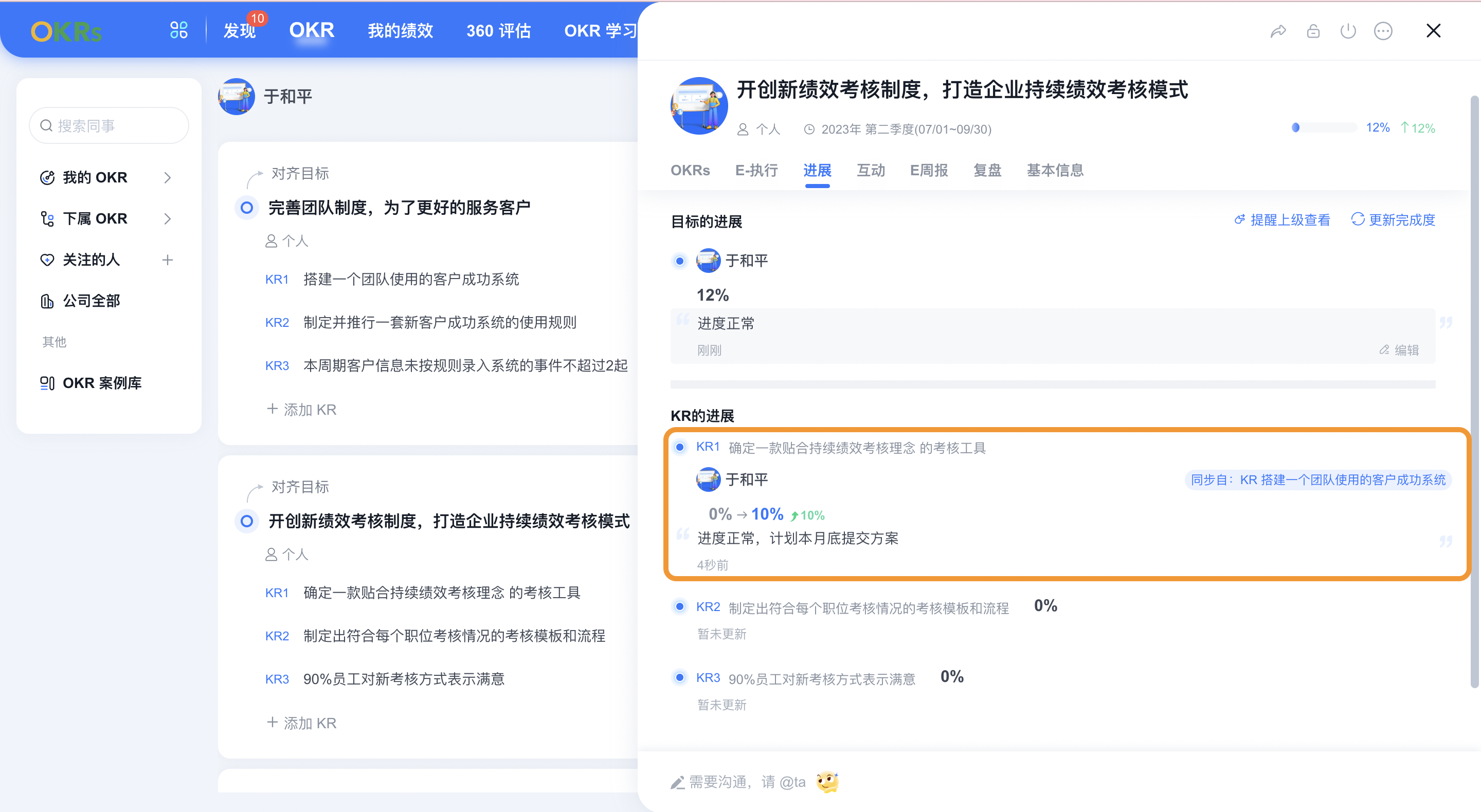
Task: Switch to the OKRs tab in panel
Action: pos(690,170)
